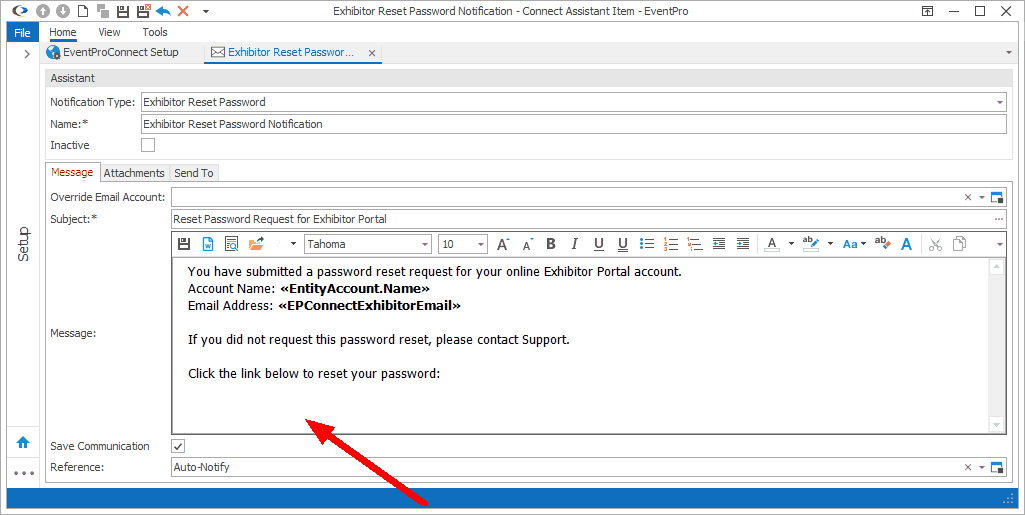
Task: Click the multilevel list icon
Action: pos(695,244)
